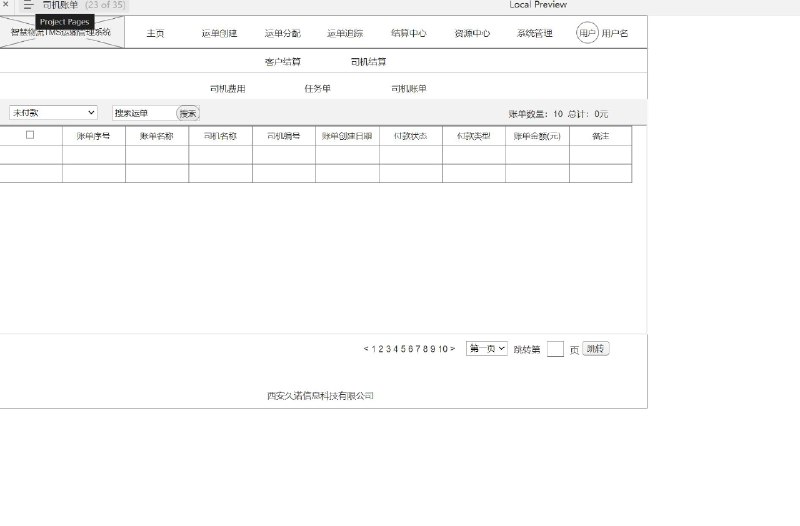Select the 司机账单 sub-tab
Image resolution: width=800 pixels, height=526 pixels.
[x=409, y=89]
